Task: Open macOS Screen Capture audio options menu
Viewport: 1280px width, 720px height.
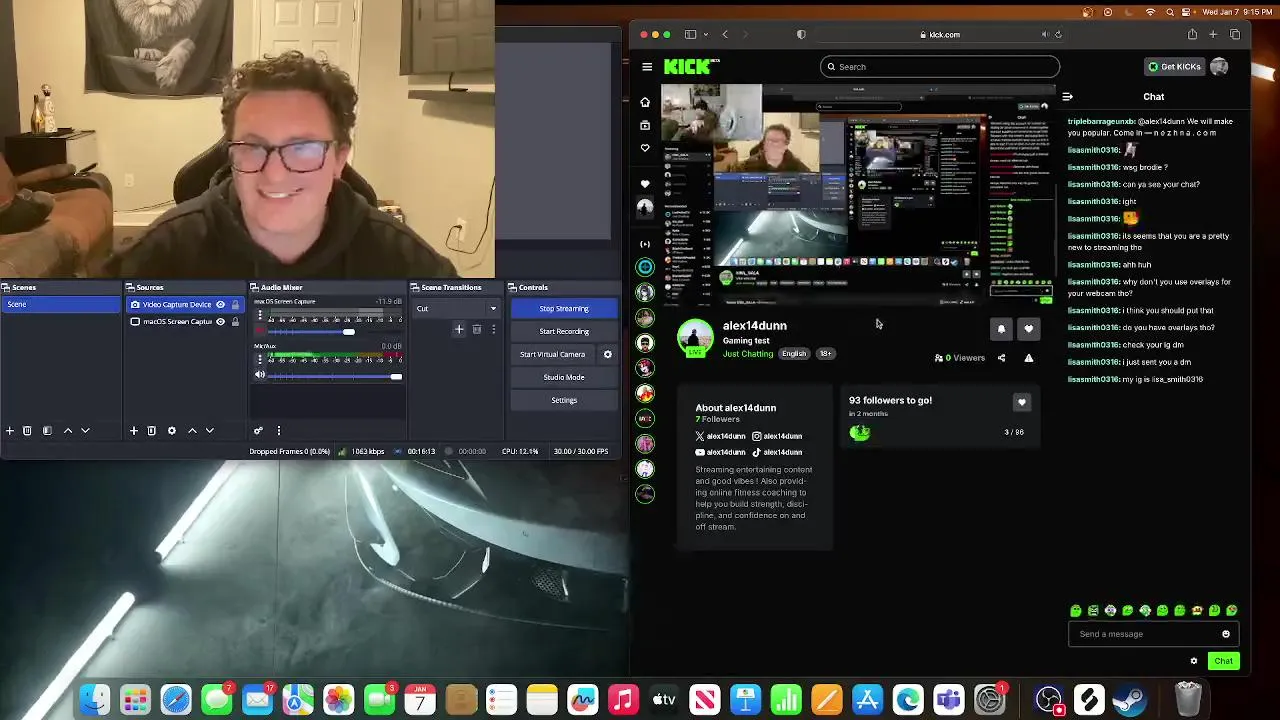Action: point(260,315)
